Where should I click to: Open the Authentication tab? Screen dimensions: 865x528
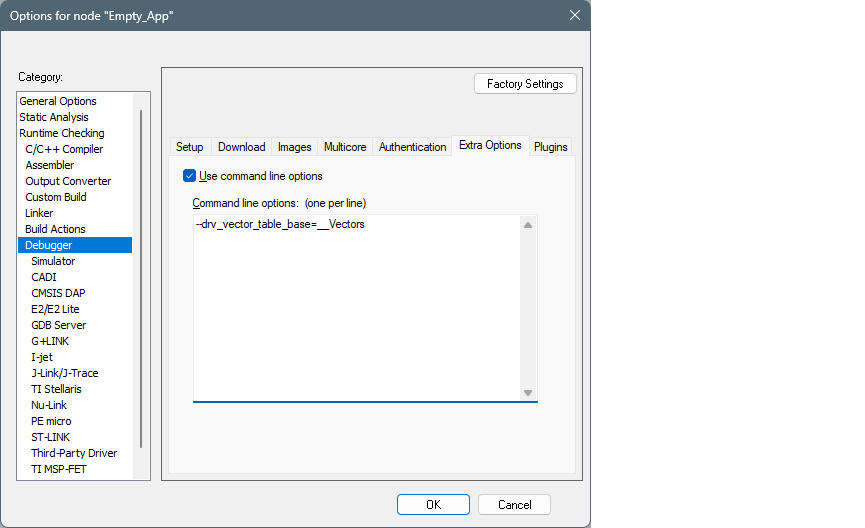pos(412,147)
